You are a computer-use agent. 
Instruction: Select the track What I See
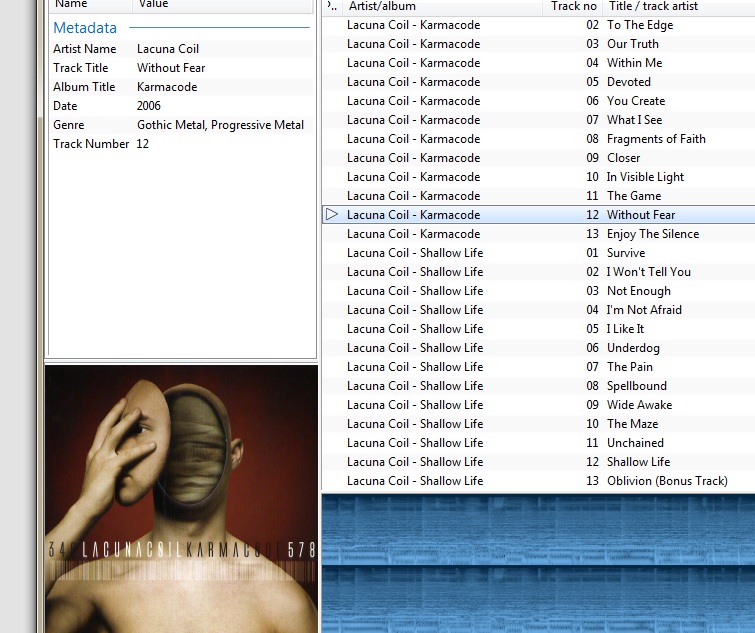click(538, 120)
